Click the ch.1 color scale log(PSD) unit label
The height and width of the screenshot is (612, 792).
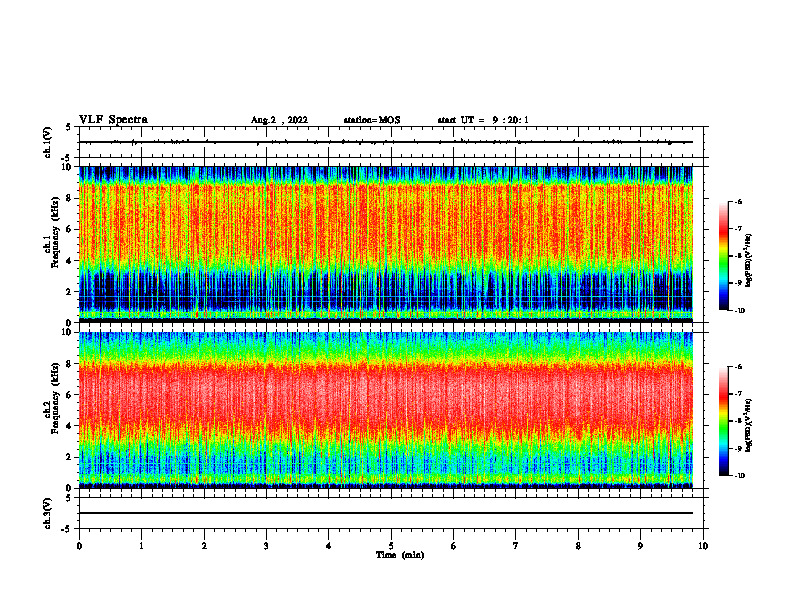pos(749,261)
